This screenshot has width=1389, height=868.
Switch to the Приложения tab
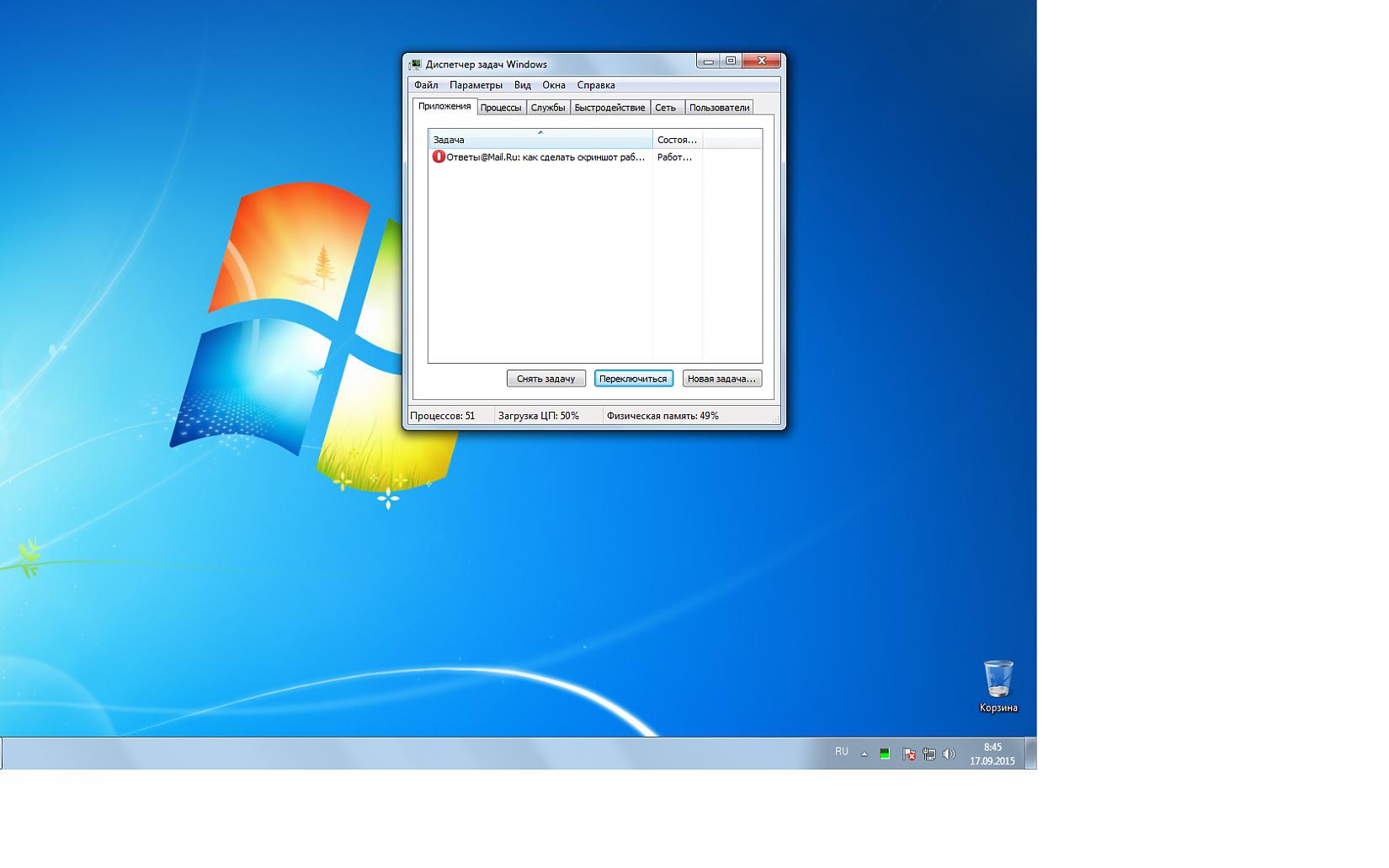tap(444, 106)
